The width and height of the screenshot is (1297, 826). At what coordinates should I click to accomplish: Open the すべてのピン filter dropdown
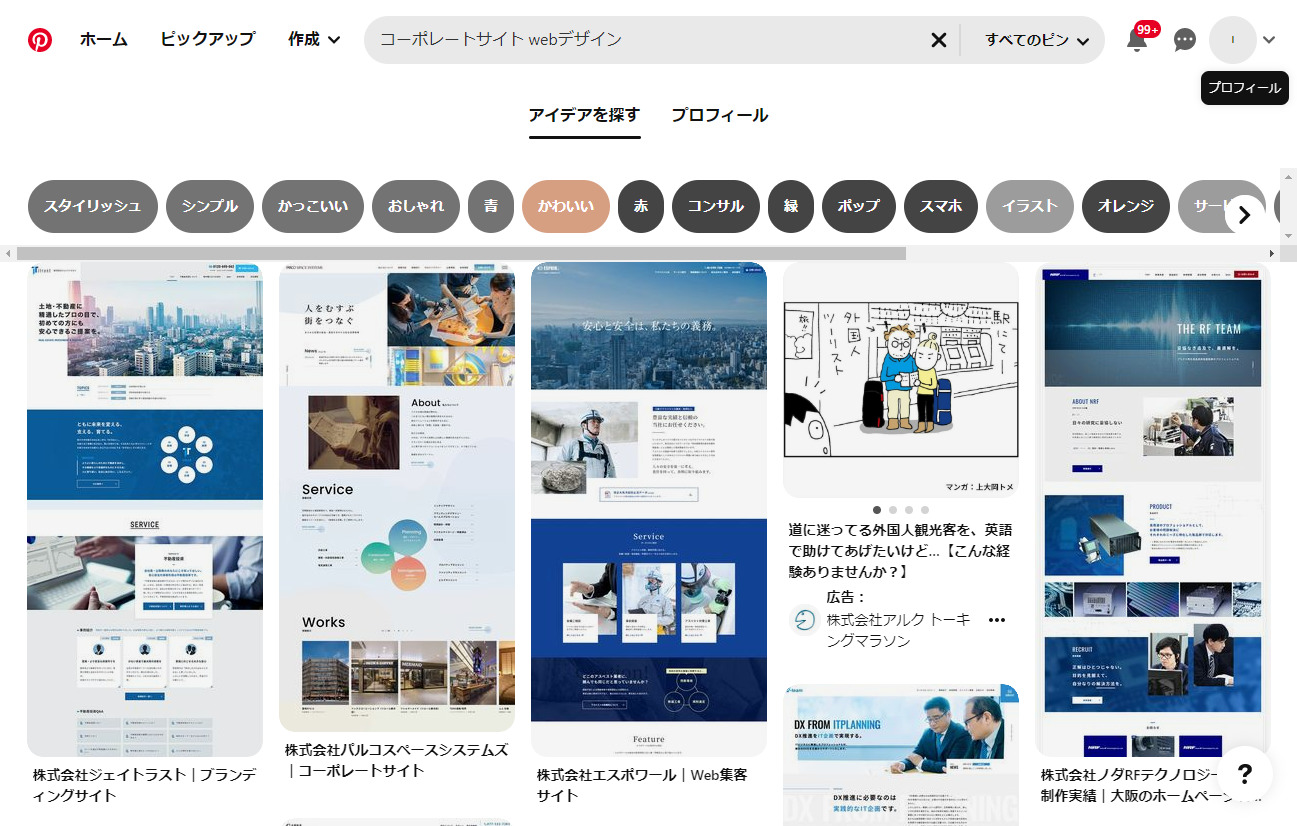click(1034, 39)
